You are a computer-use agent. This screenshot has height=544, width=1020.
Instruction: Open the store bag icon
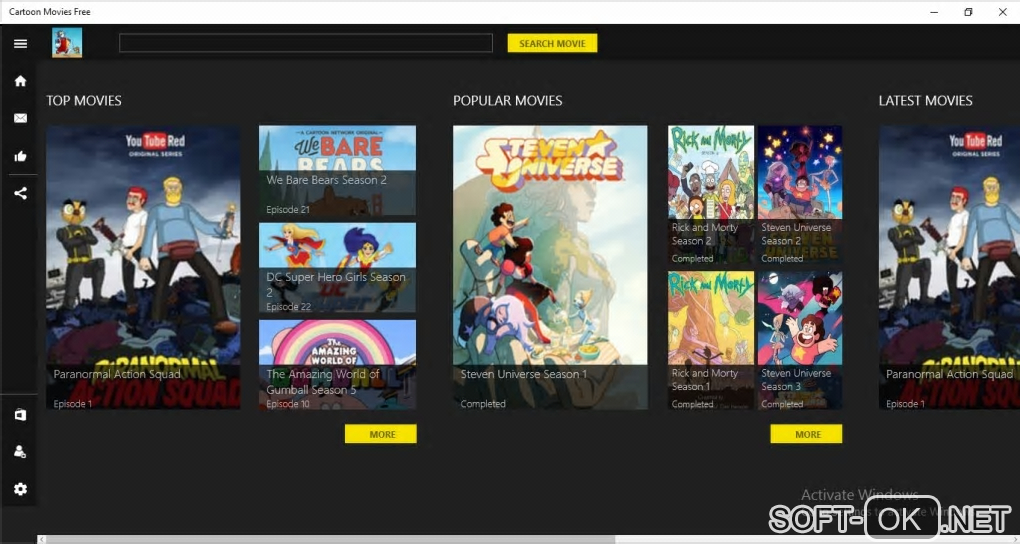(x=20, y=415)
